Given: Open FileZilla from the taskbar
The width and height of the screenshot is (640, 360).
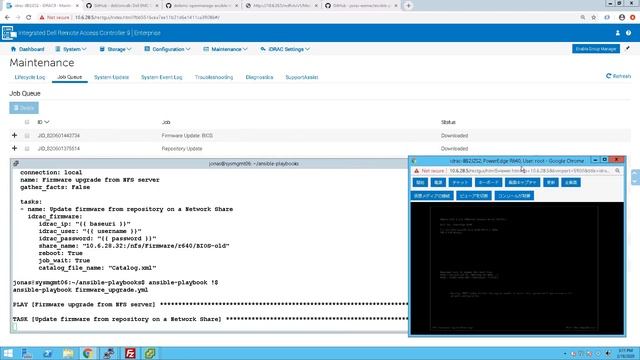Looking at the screenshot, I should (130, 353).
